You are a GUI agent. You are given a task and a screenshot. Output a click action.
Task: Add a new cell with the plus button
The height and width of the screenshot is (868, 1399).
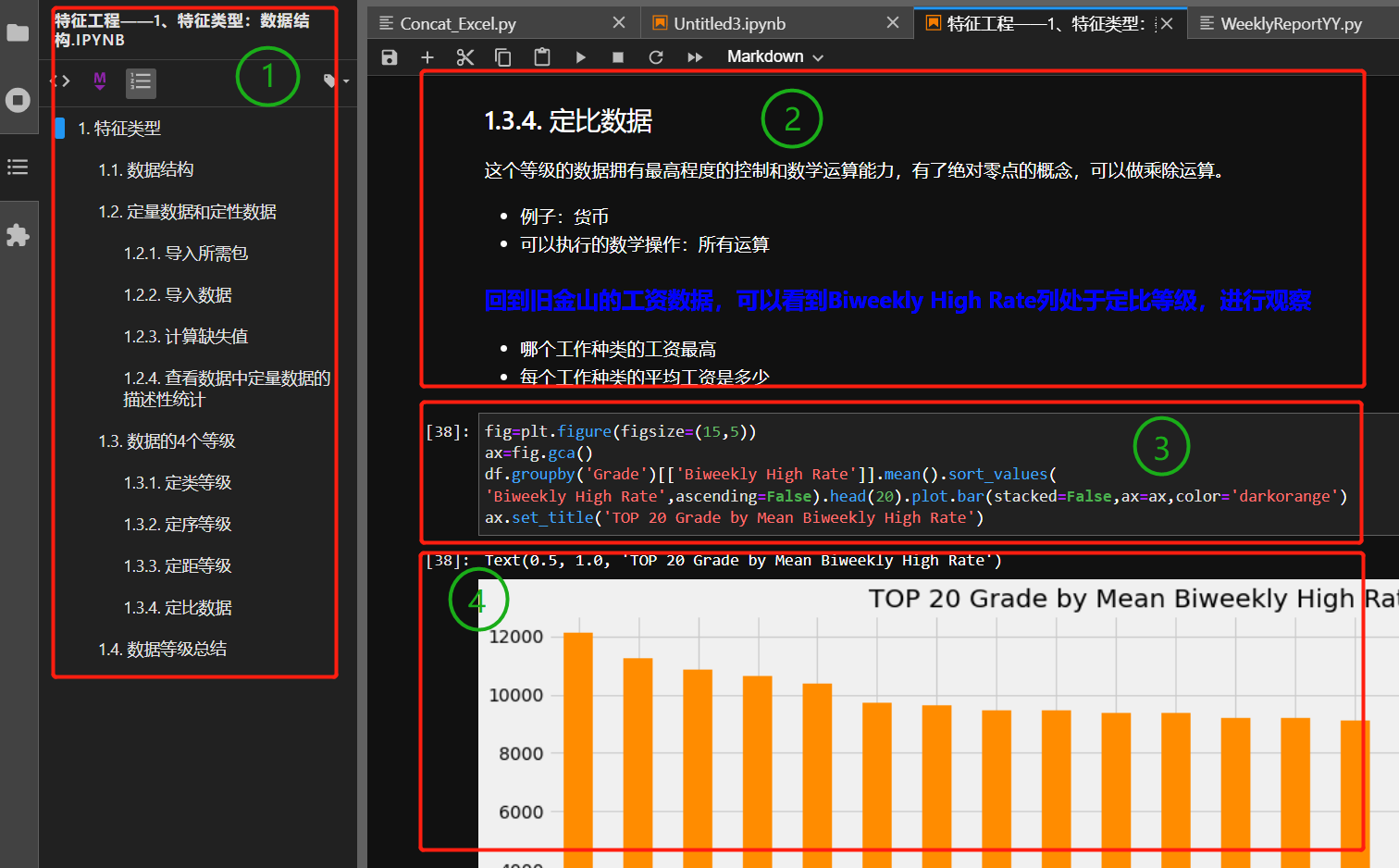coord(427,56)
